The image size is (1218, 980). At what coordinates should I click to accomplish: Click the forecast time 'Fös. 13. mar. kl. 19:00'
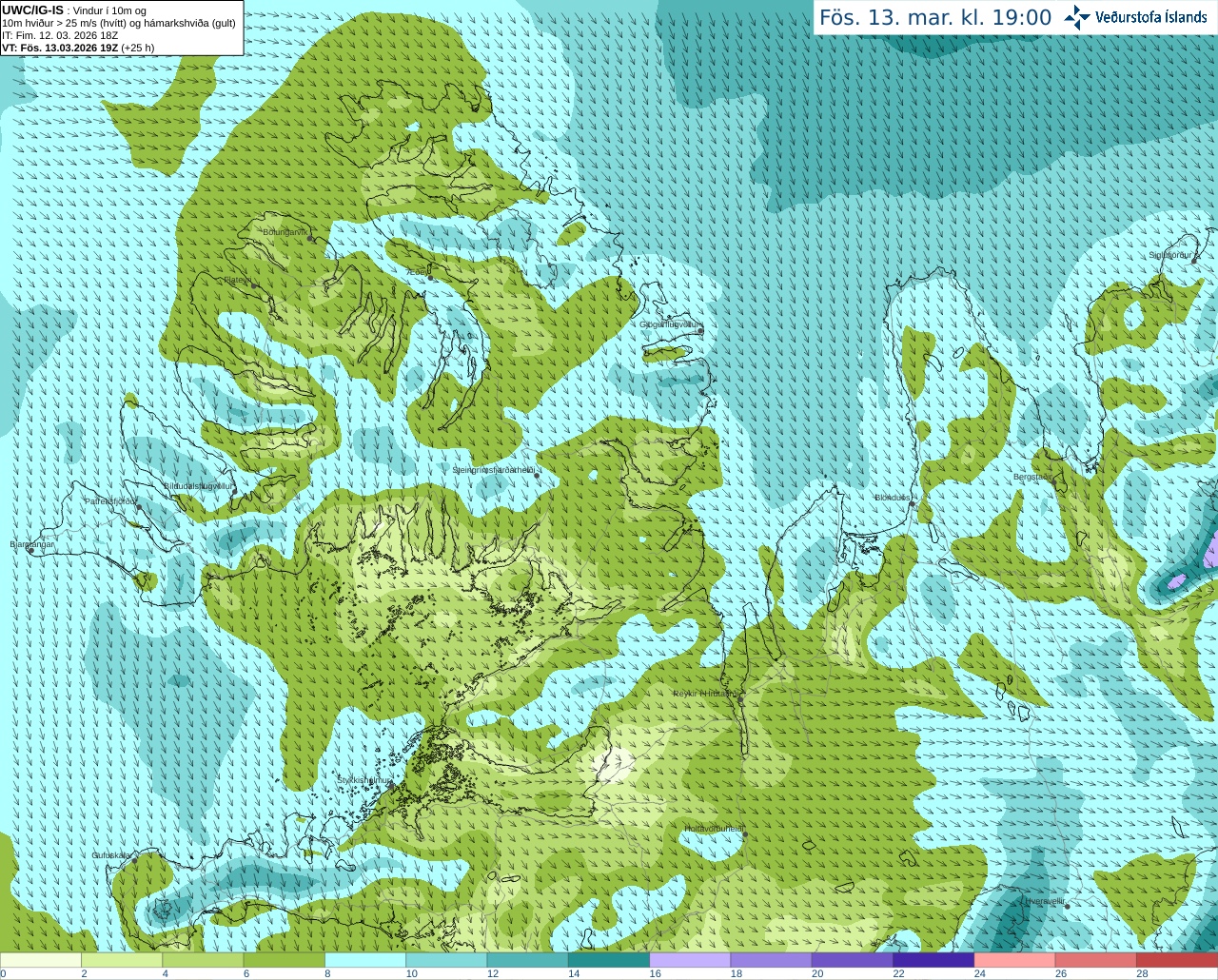coord(935,18)
